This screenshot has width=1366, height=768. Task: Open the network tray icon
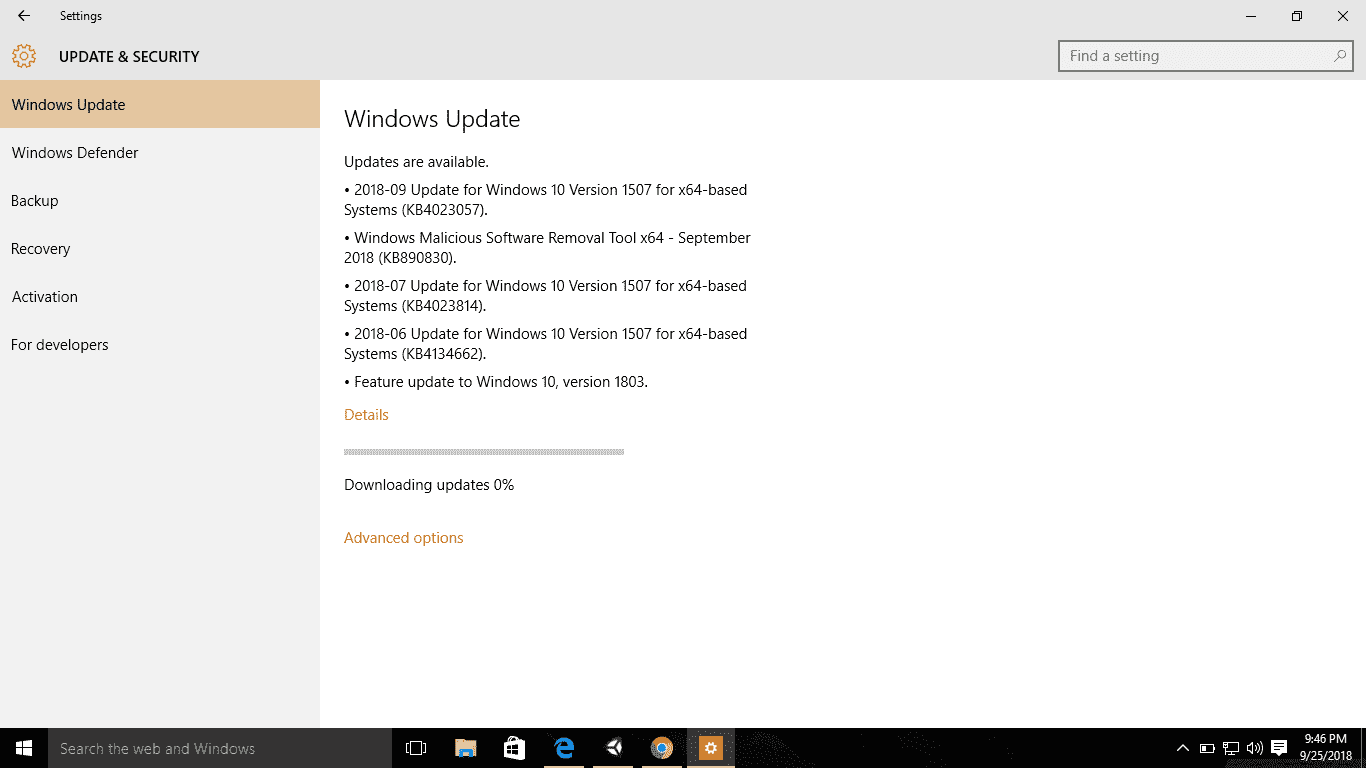coord(1231,748)
